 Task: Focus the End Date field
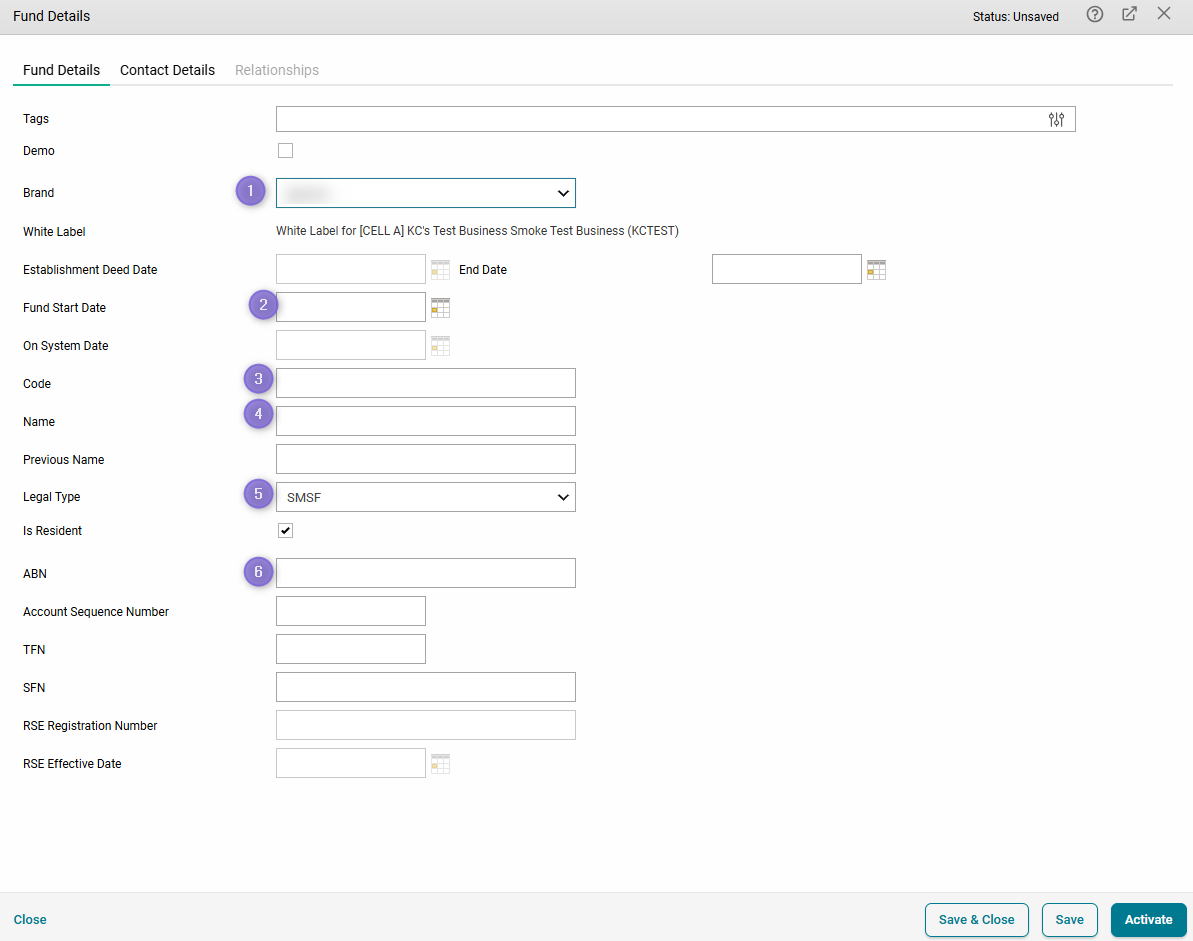coord(787,269)
